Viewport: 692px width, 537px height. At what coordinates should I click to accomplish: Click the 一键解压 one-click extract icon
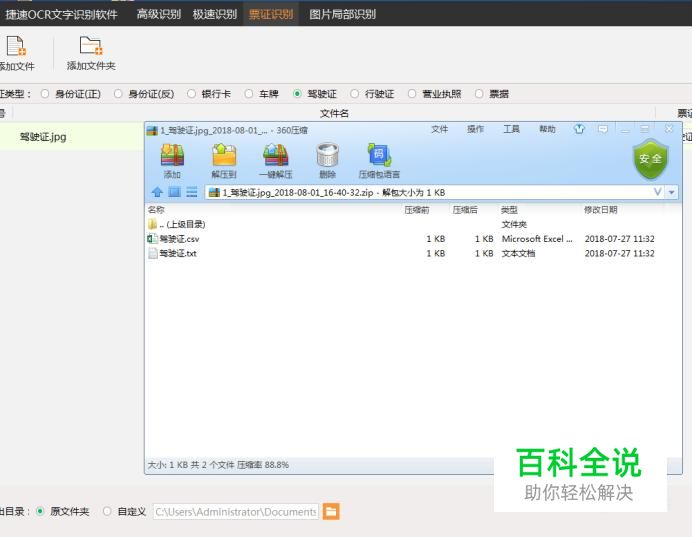click(x=276, y=155)
